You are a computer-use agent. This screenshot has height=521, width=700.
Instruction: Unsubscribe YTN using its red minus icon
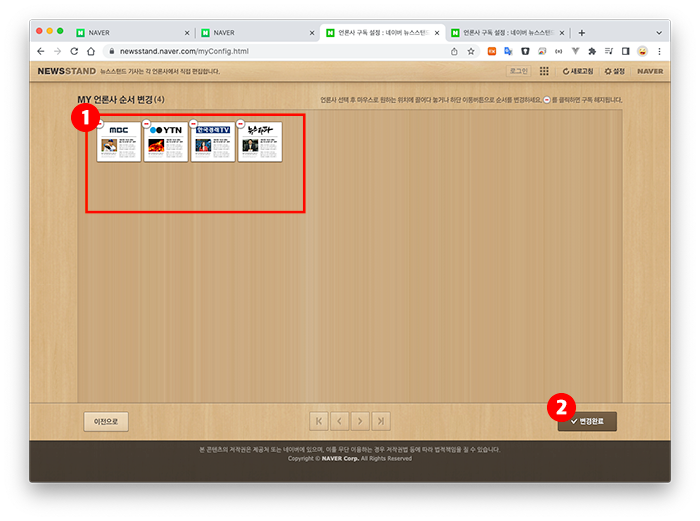pyautogui.click(x=146, y=123)
